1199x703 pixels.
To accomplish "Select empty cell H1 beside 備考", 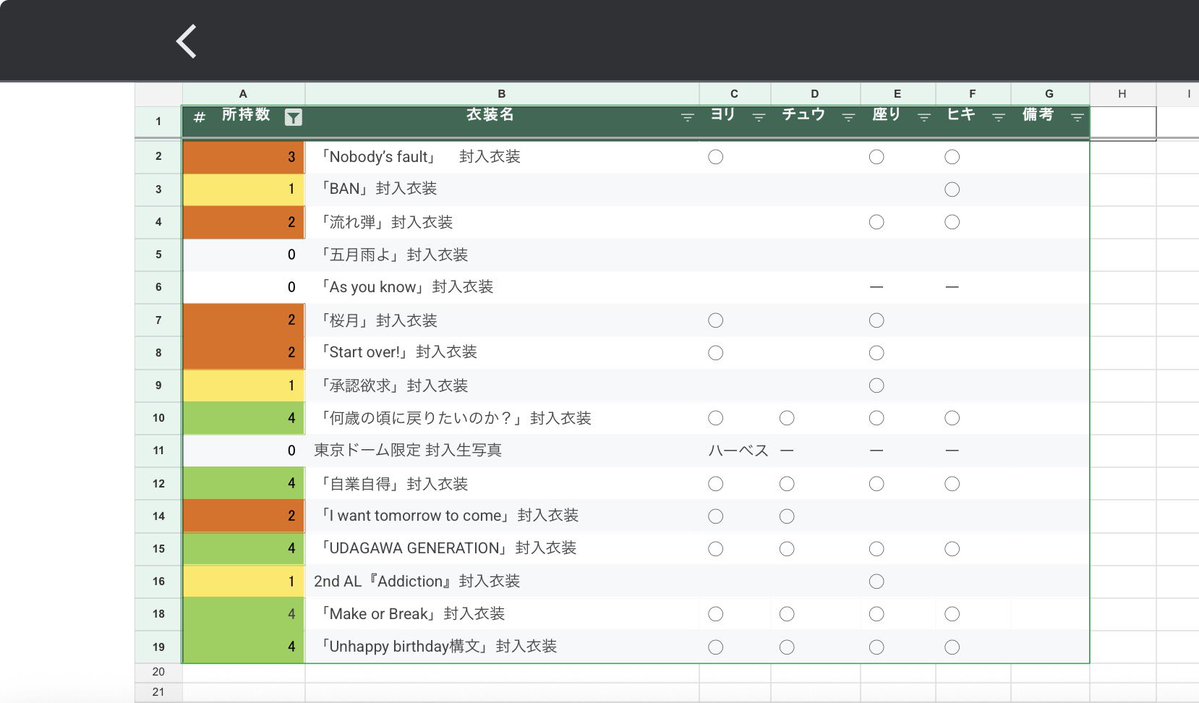I will (1123, 122).
